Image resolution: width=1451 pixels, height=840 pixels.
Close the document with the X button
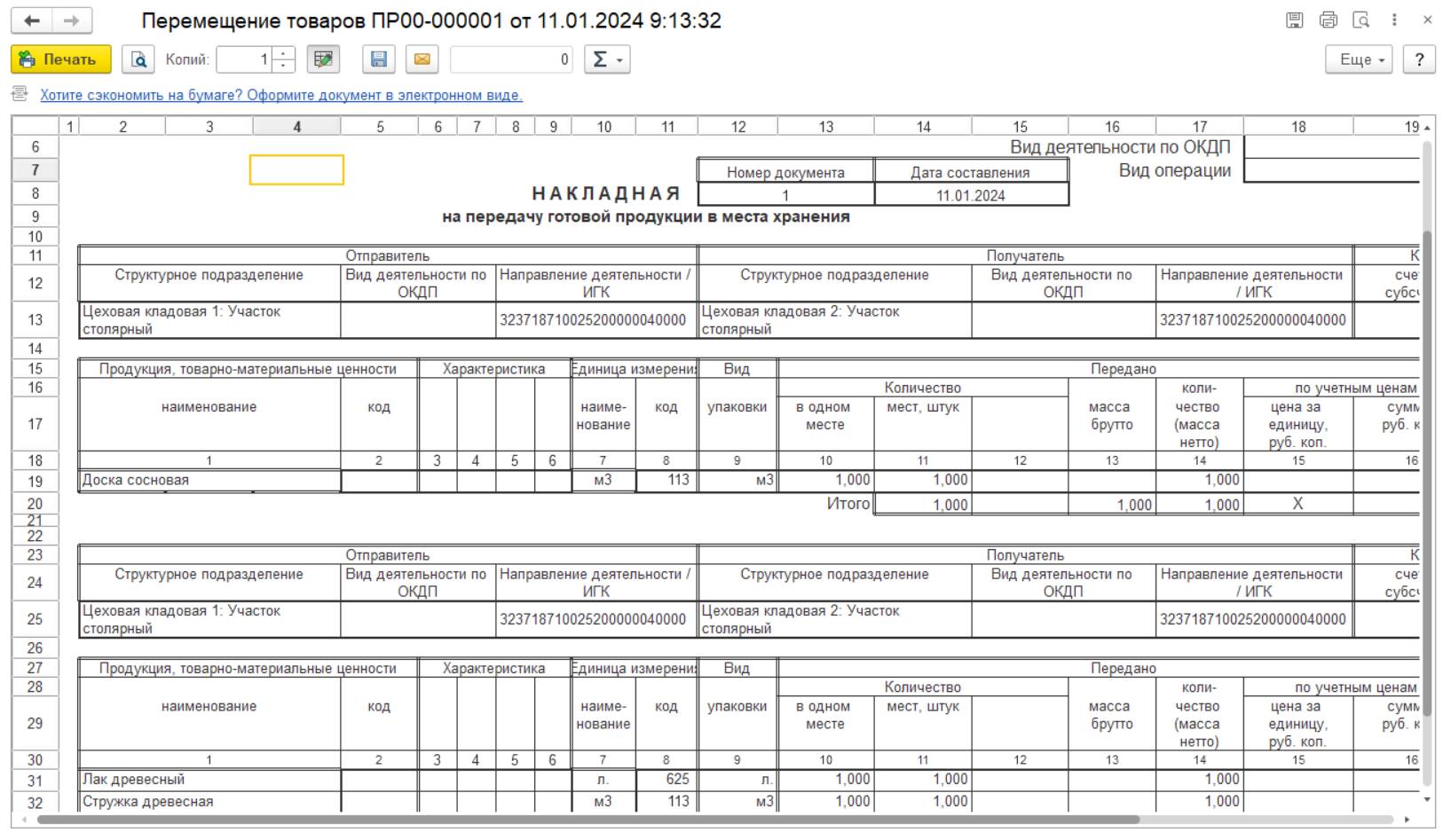click(1427, 20)
